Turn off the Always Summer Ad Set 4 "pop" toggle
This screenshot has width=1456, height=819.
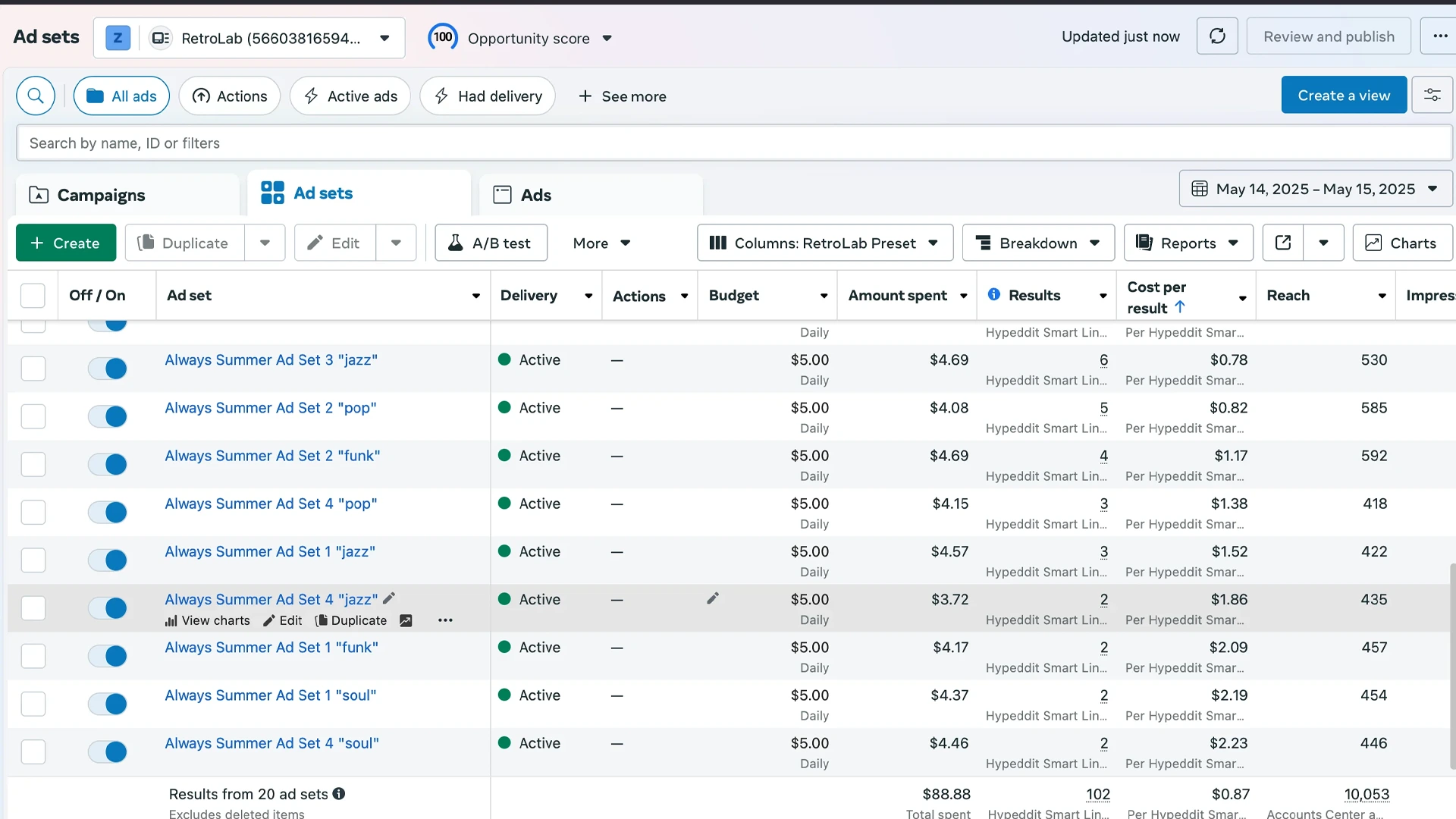(107, 512)
